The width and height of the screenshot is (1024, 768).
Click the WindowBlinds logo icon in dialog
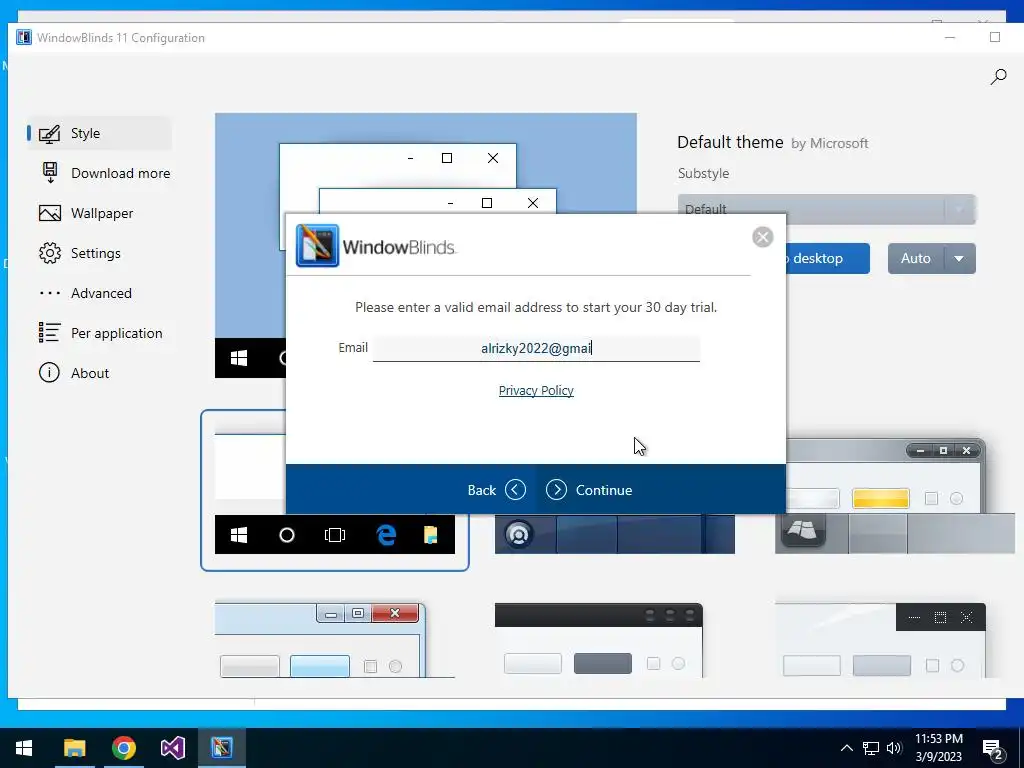tap(317, 246)
